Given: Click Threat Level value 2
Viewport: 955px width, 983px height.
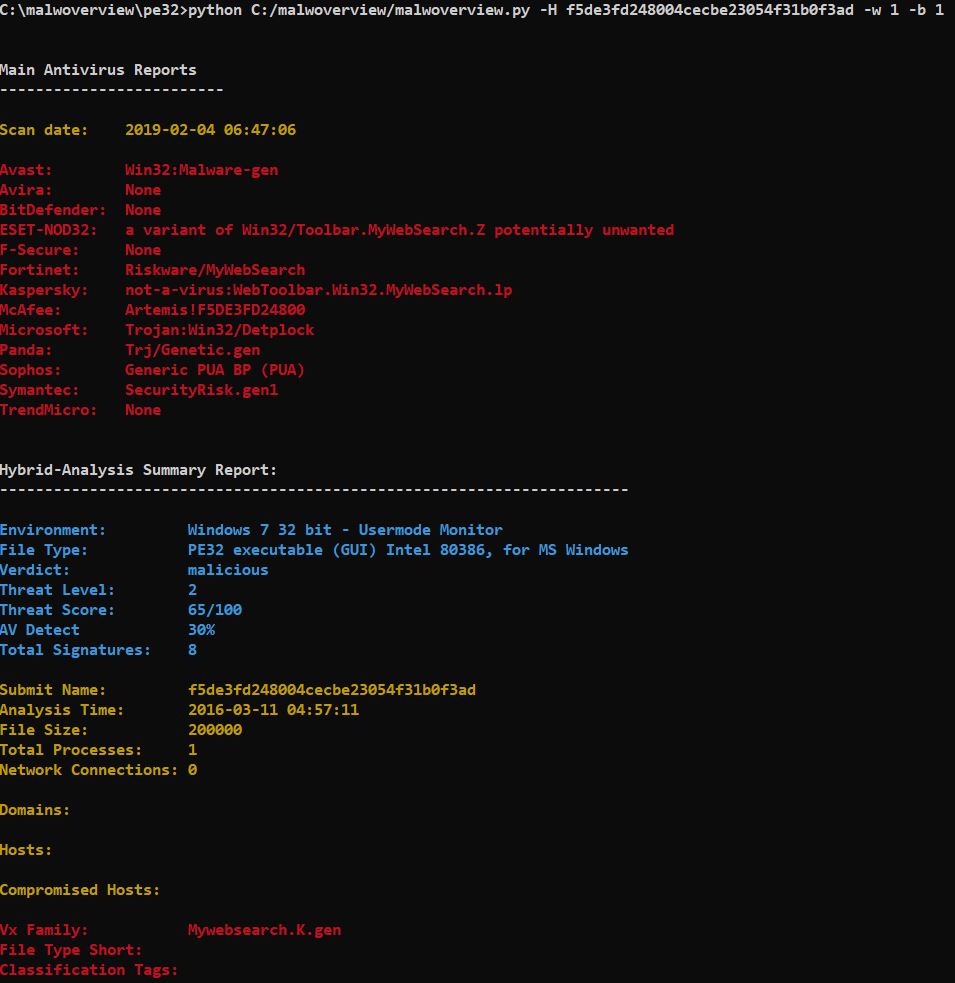Looking at the screenshot, I should [x=192, y=590].
